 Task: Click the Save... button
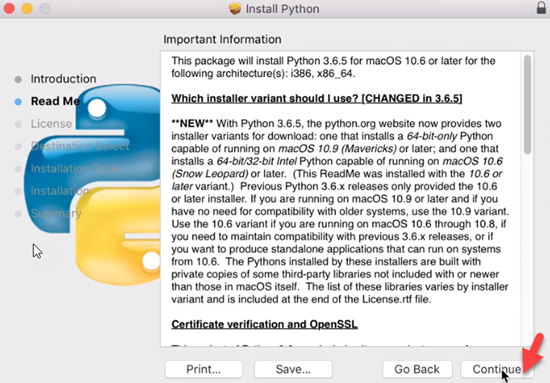tap(293, 369)
